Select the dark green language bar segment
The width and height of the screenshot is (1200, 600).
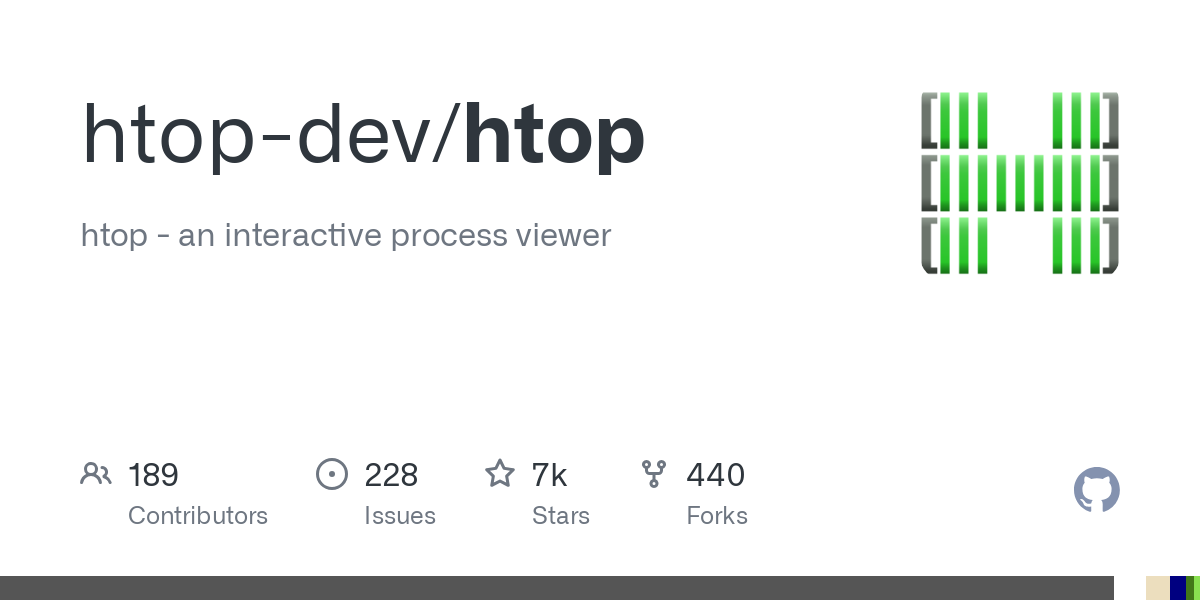click(1189, 588)
